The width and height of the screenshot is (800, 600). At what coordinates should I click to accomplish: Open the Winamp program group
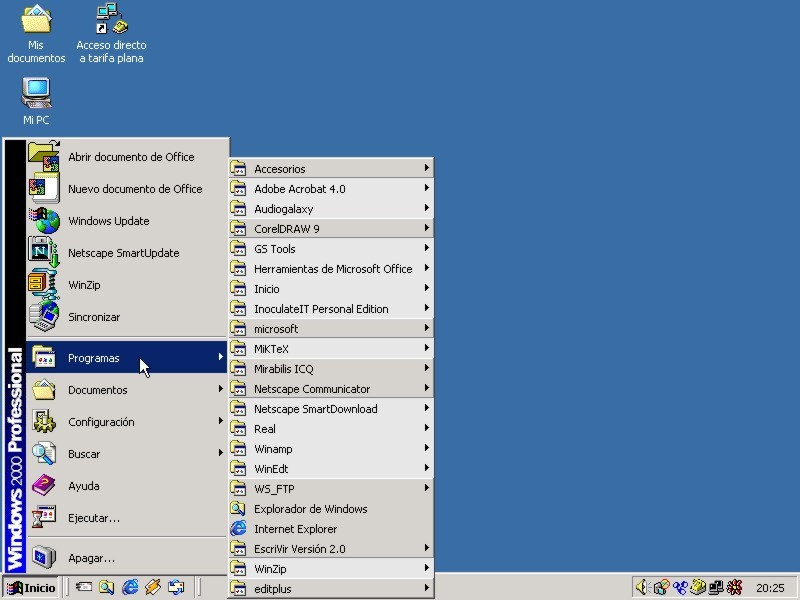(x=331, y=448)
